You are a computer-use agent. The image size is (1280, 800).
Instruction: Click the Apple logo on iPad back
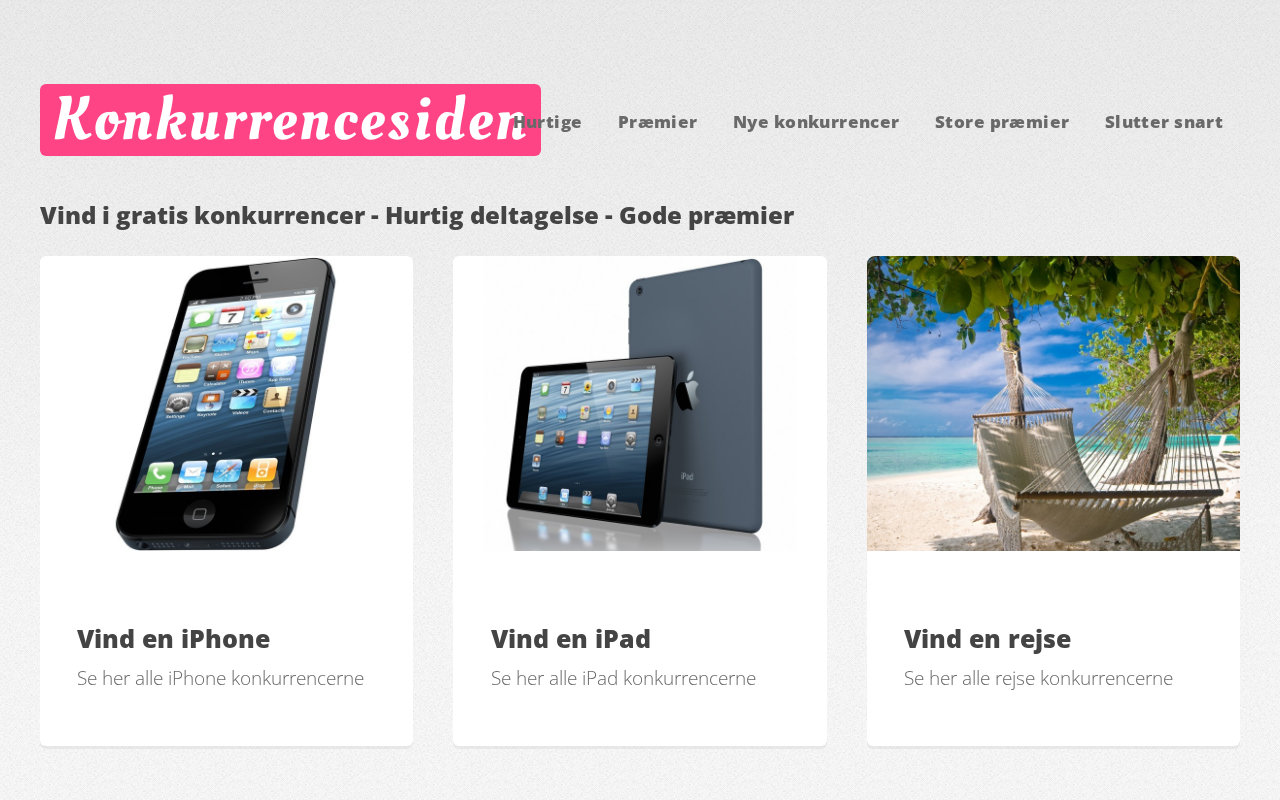click(x=687, y=392)
